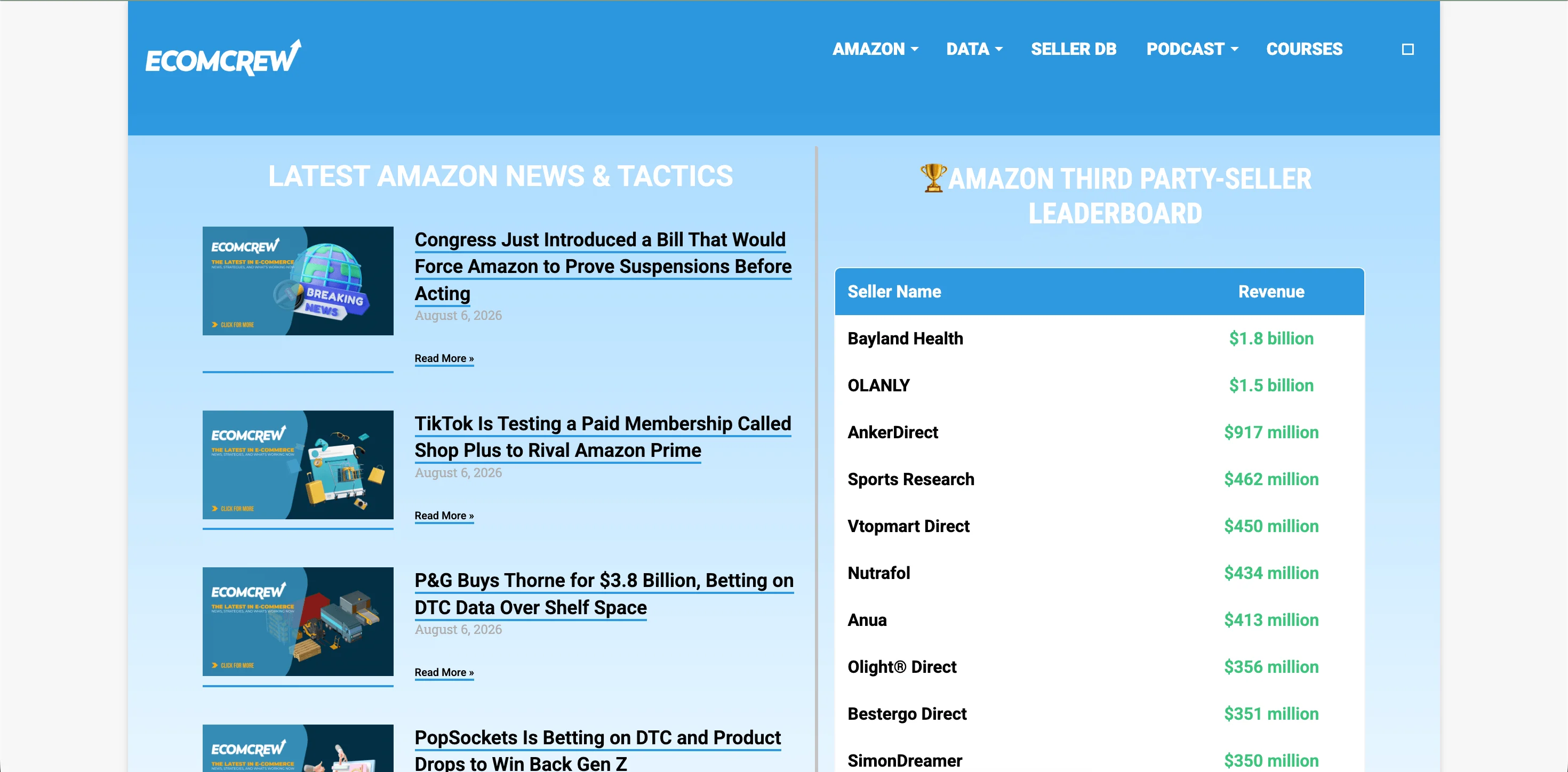Screen dimensions: 1568x772
Task: Click the $413 million revenue value
Action: (x=1271, y=620)
